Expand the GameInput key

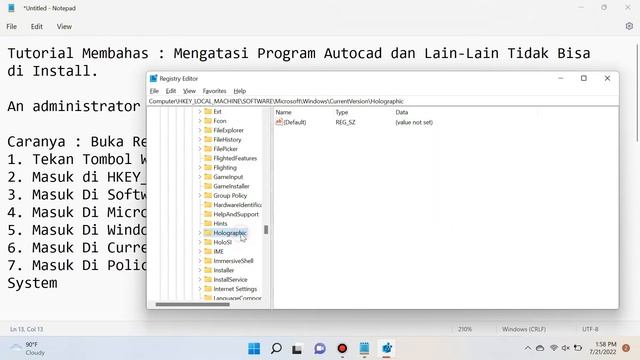[x=200, y=177]
